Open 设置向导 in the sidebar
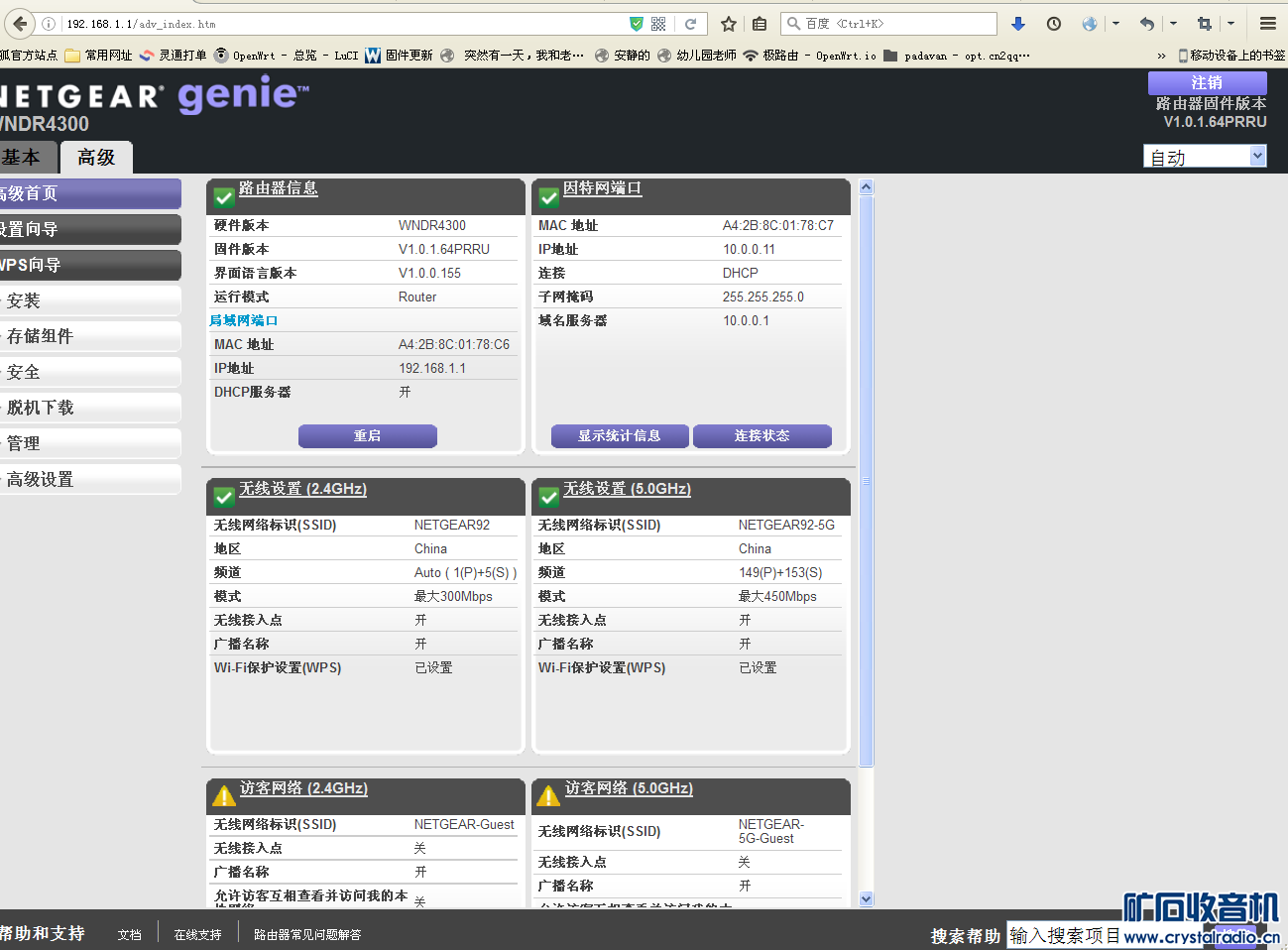Image resolution: width=1288 pixels, height=950 pixels. pos(89,229)
